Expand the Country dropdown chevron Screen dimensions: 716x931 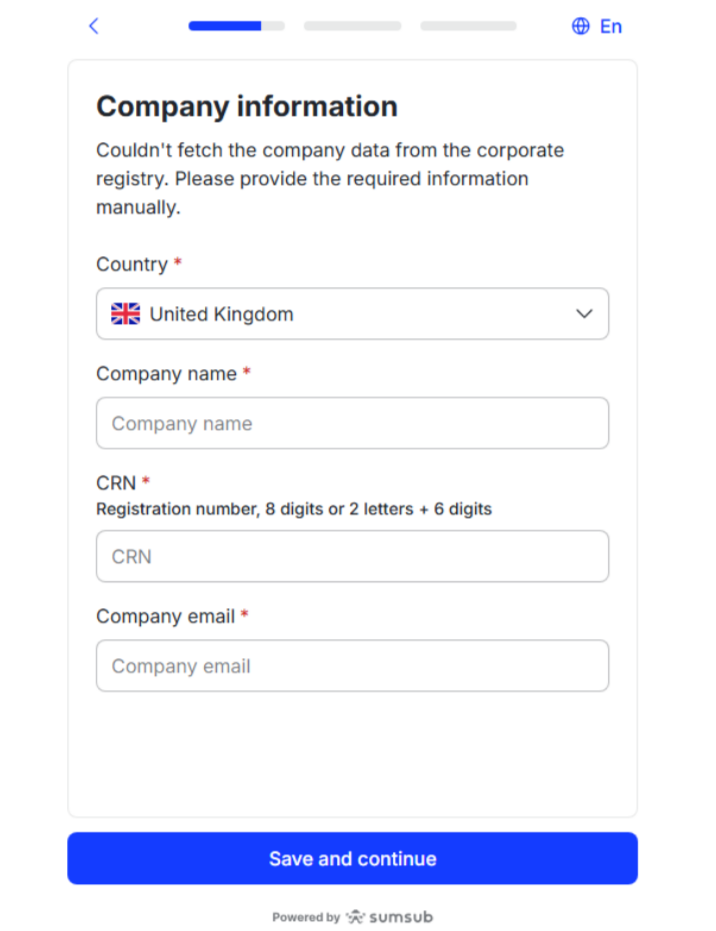585,314
